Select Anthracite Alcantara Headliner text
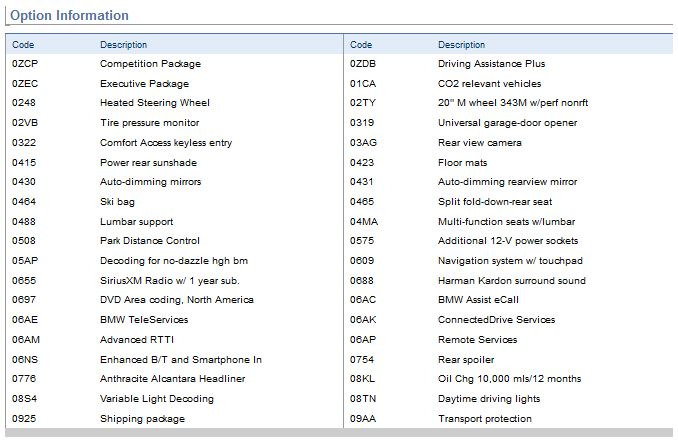 [x=173, y=379]
